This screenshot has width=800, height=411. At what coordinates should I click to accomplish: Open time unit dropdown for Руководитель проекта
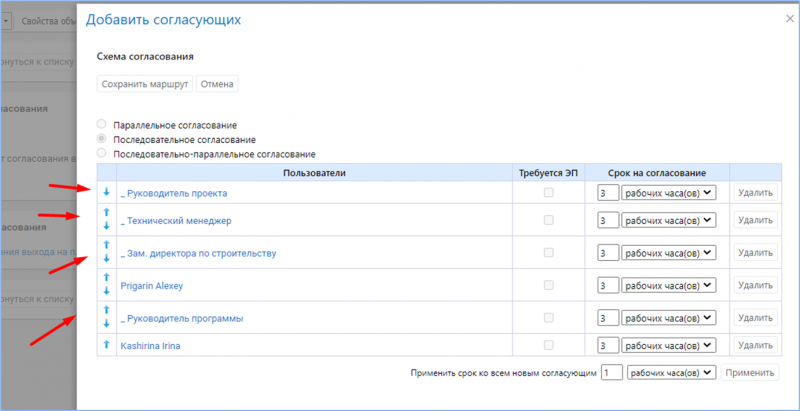[667, 193]
